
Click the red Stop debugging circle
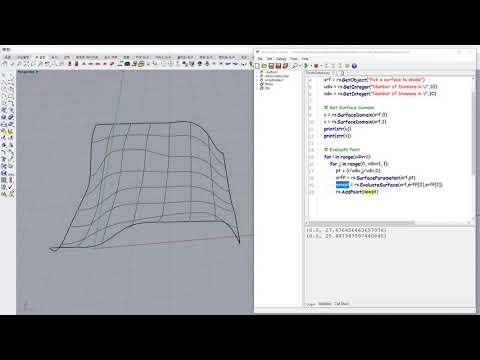point(316,66)
